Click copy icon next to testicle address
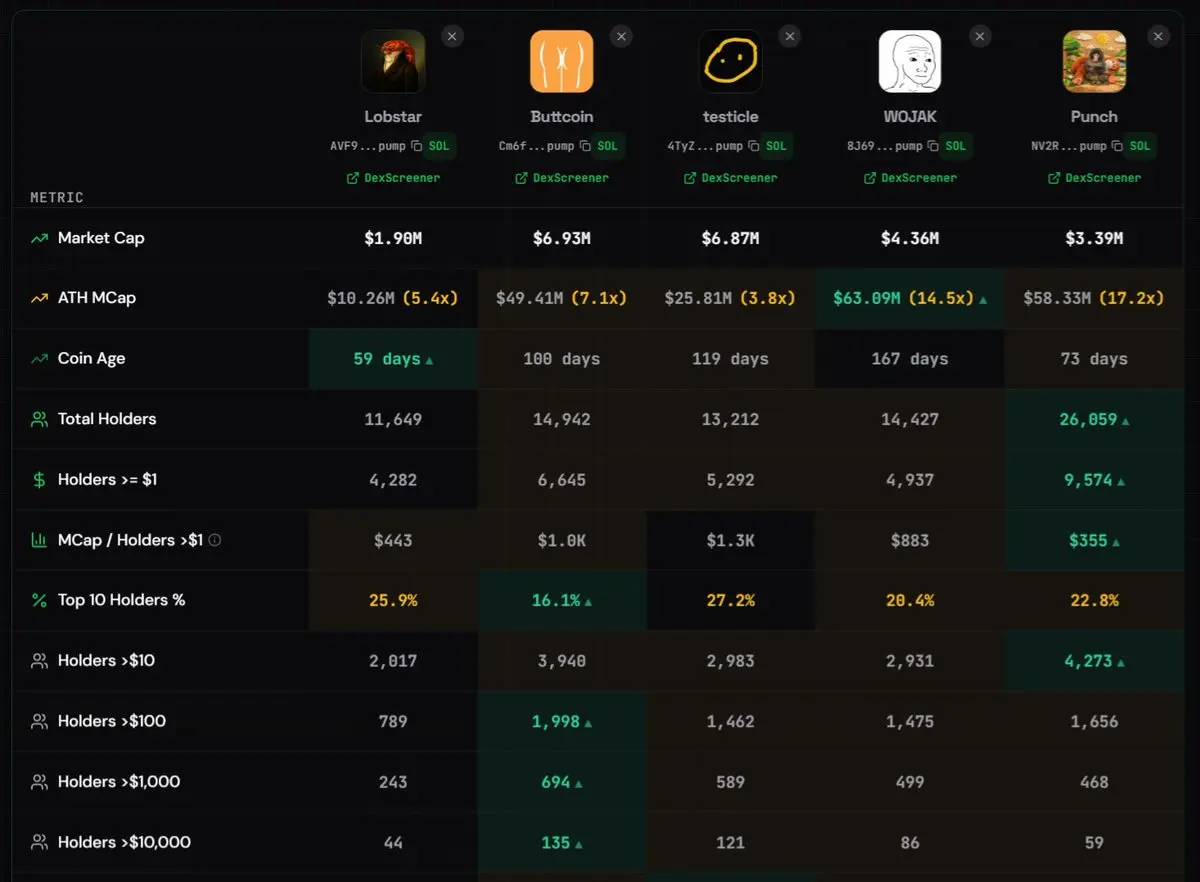The height and width of the screenshot is (882, 1200). pyautogui.click(x=754, y=146)
